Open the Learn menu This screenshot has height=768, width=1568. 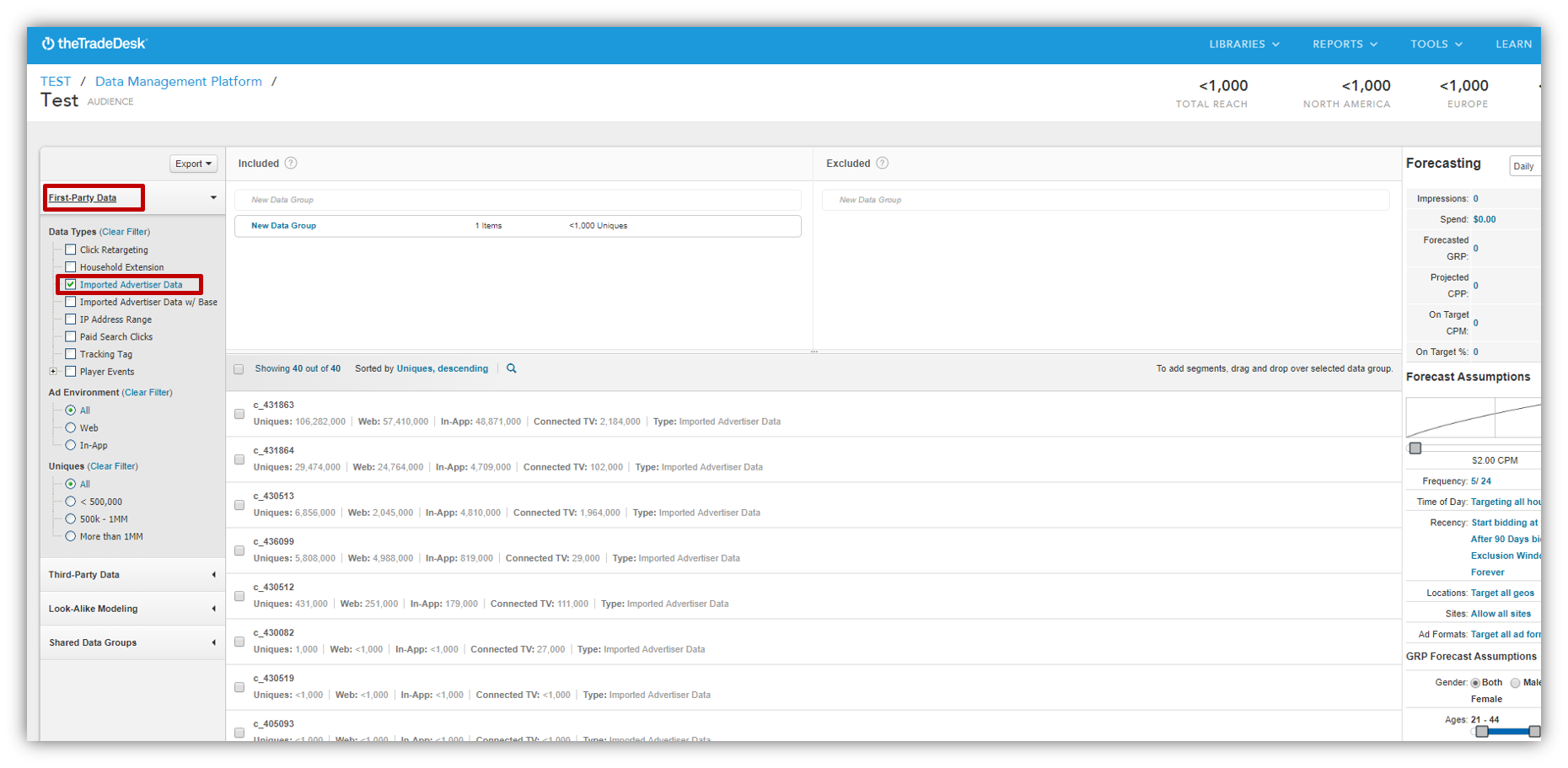click(x=1514, y=44)
